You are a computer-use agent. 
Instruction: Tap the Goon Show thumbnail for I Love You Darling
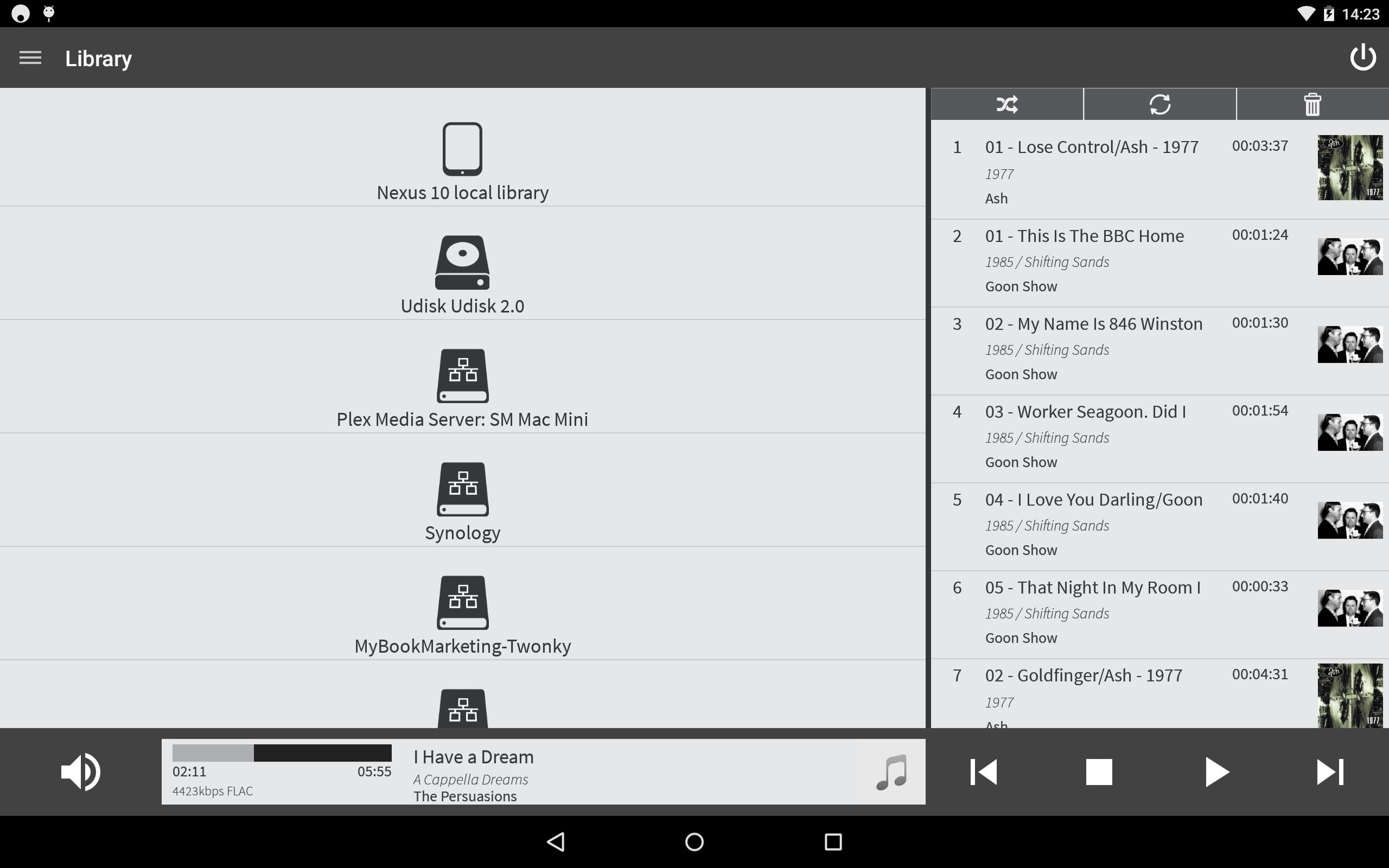[x=1350, y=520]
